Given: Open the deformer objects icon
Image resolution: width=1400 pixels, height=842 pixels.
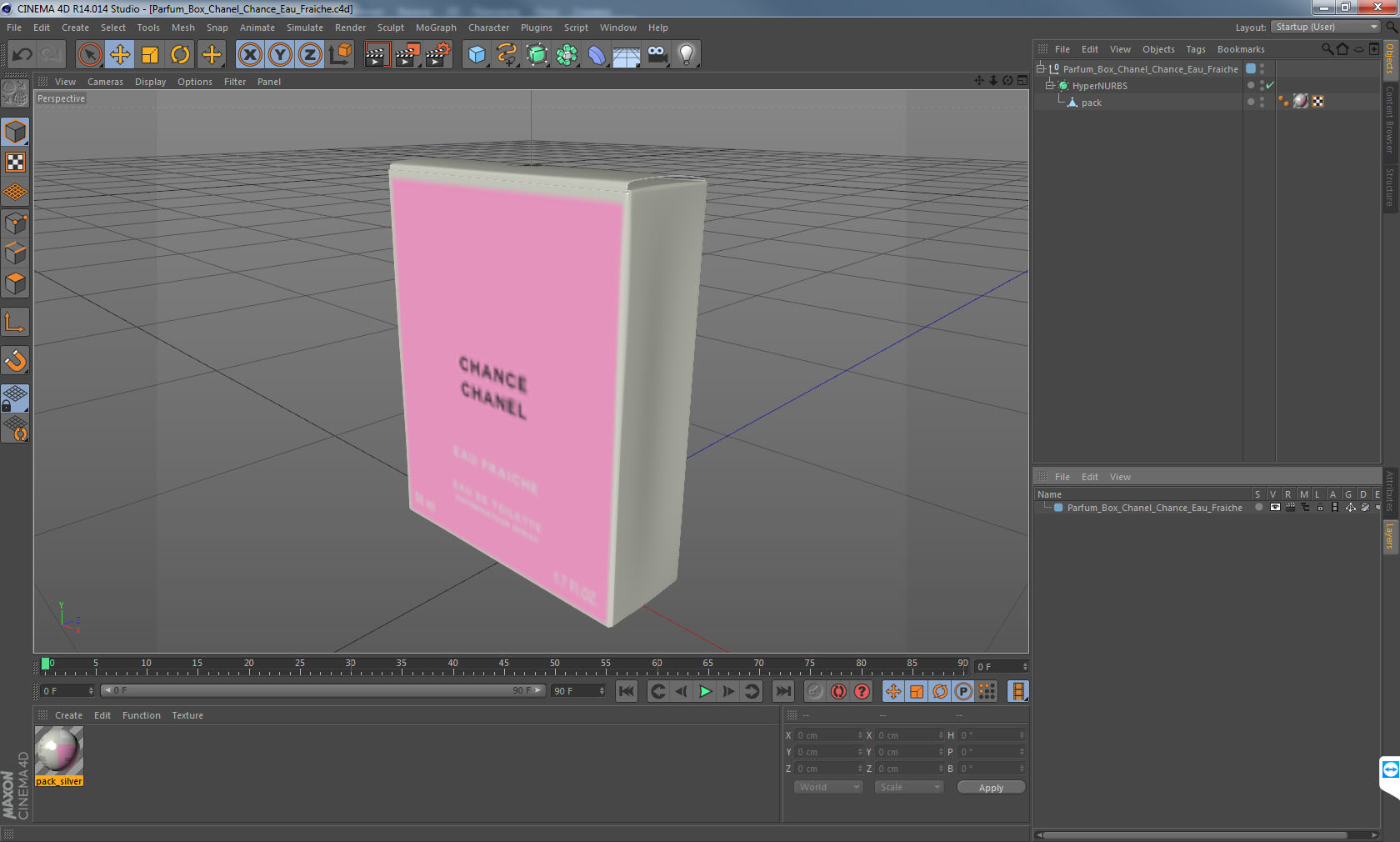Looking at the screenshot, I should (x=597, y=55).
